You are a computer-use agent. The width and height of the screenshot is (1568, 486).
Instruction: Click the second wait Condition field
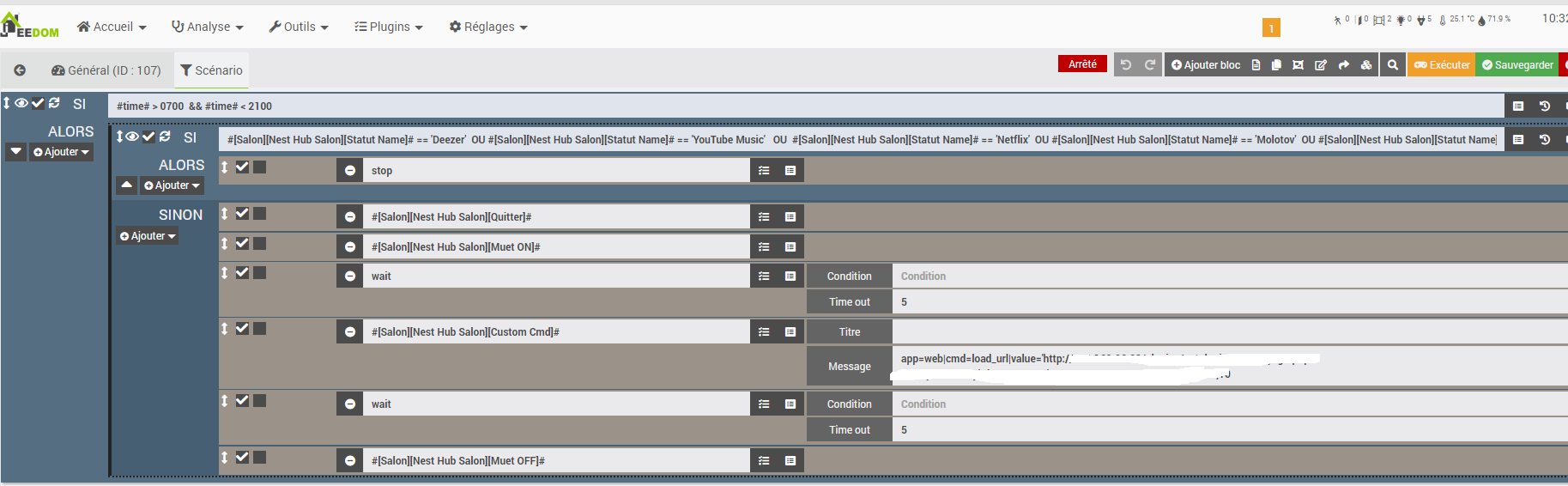1230,404
